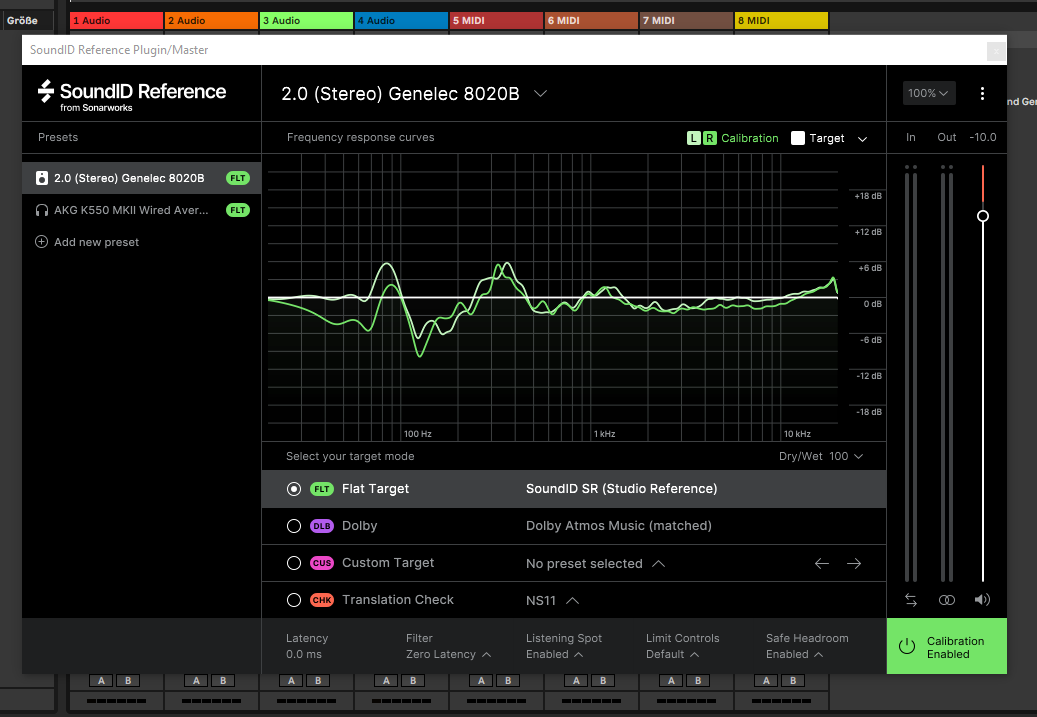Click the speaker mute volume icon

(x=982, y=600)
